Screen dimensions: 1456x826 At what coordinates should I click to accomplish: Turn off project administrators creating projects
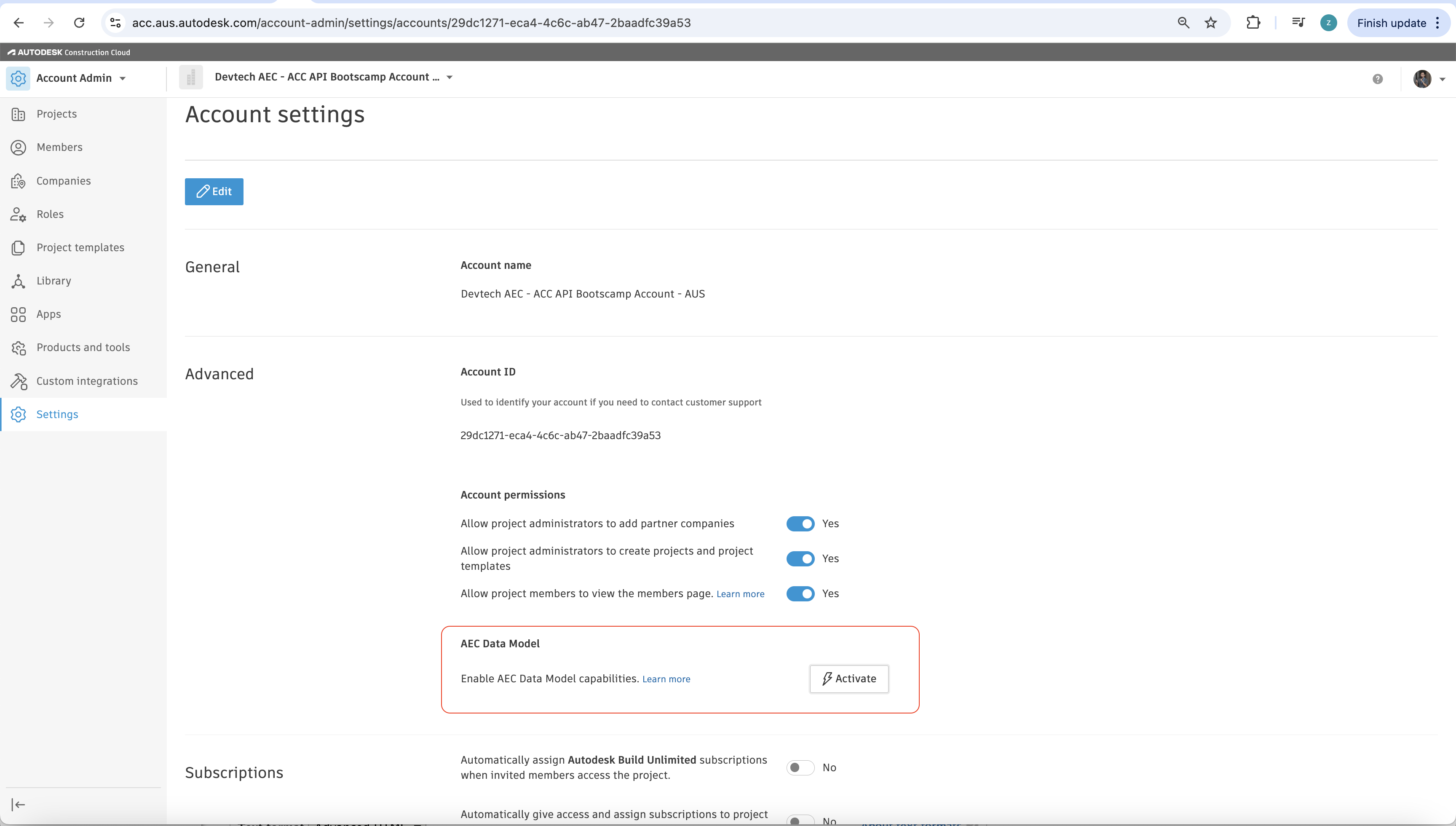800,558
